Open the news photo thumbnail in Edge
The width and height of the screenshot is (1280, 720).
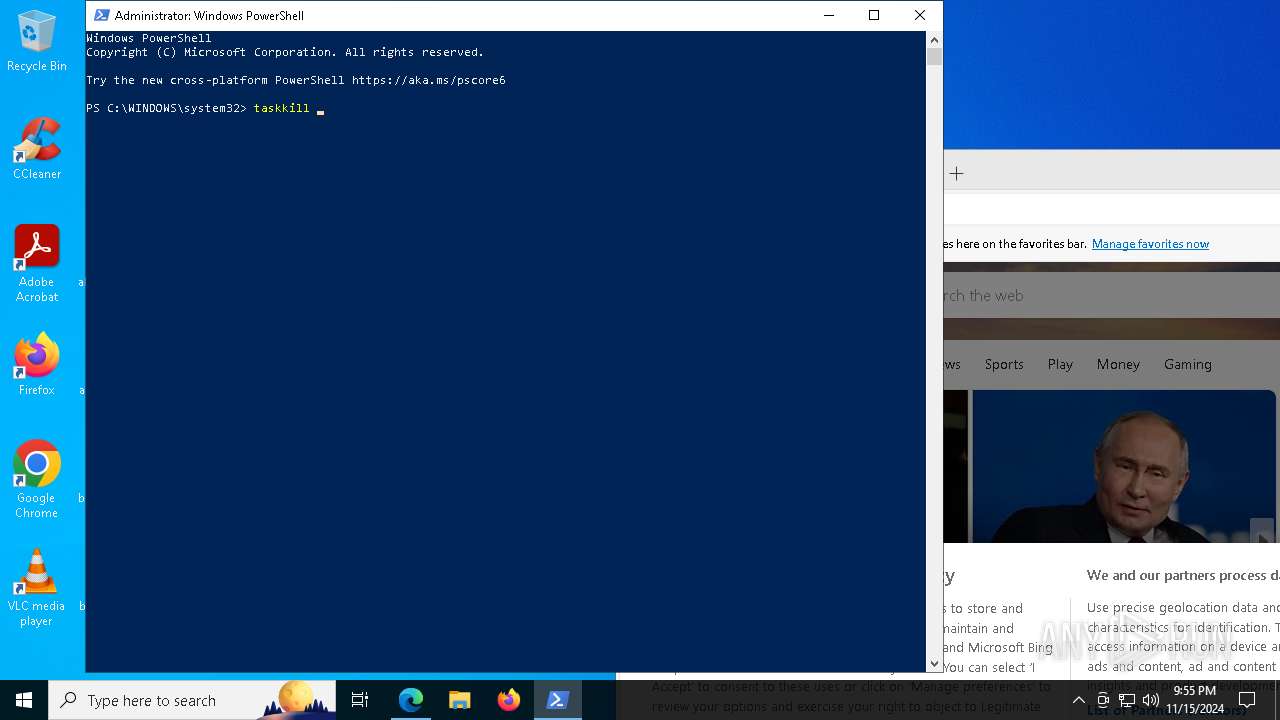pyautogui.click(x=1124, y=466)
